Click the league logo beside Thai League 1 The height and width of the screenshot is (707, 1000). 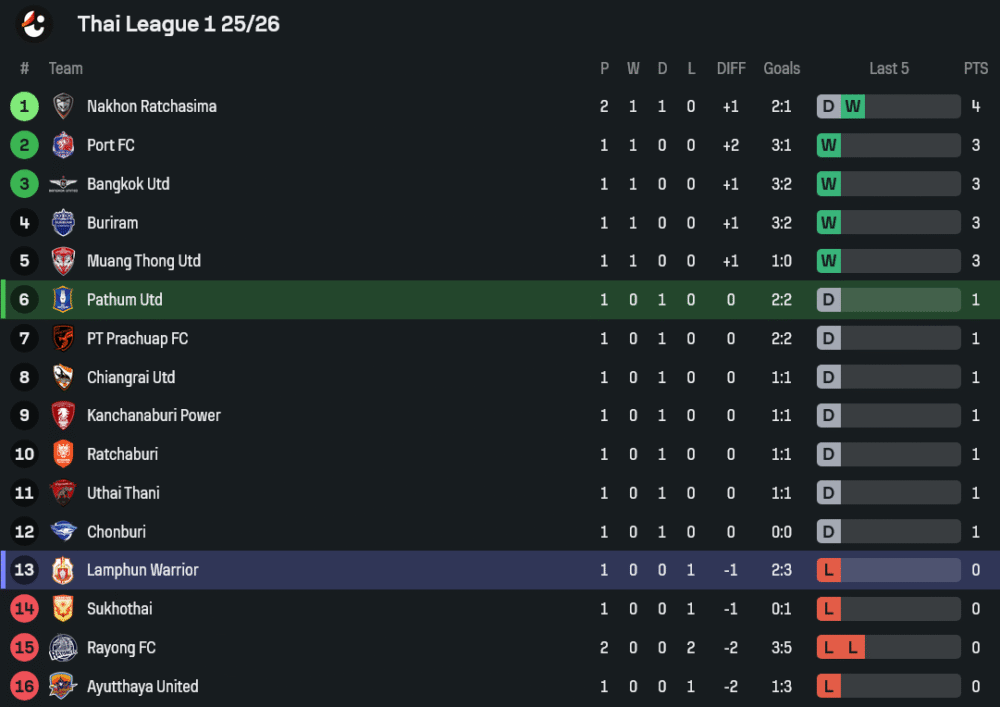(x=35, y=24)
